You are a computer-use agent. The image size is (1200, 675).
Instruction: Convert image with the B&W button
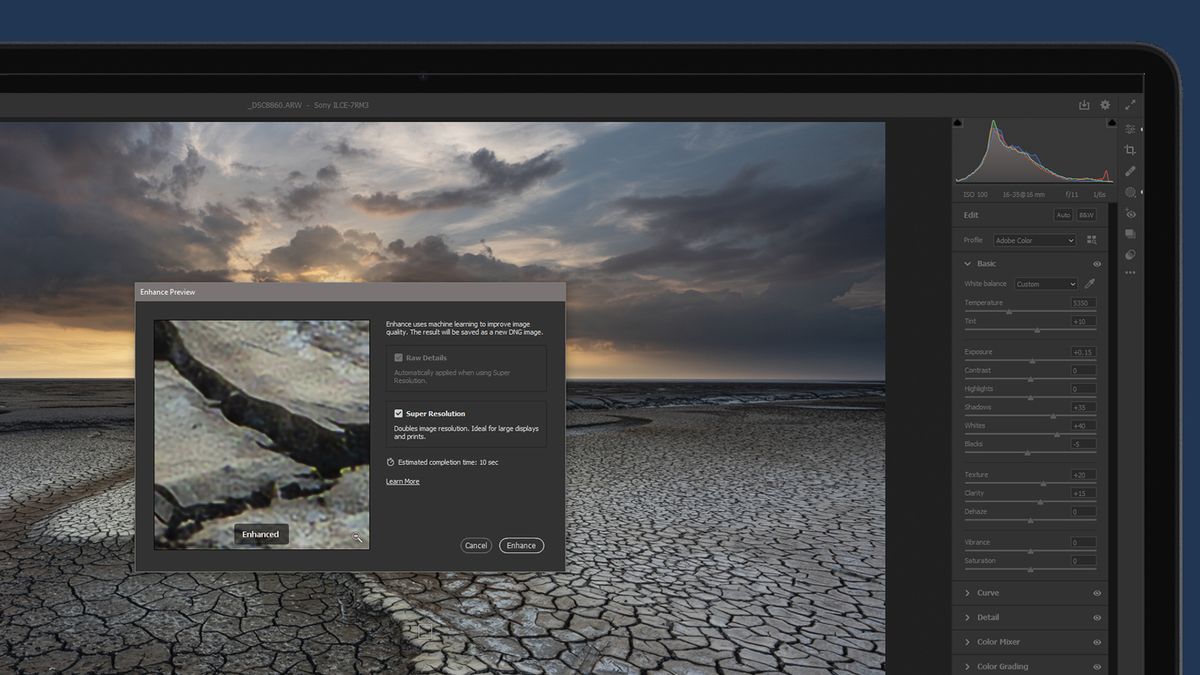[x=1086, y=215]
